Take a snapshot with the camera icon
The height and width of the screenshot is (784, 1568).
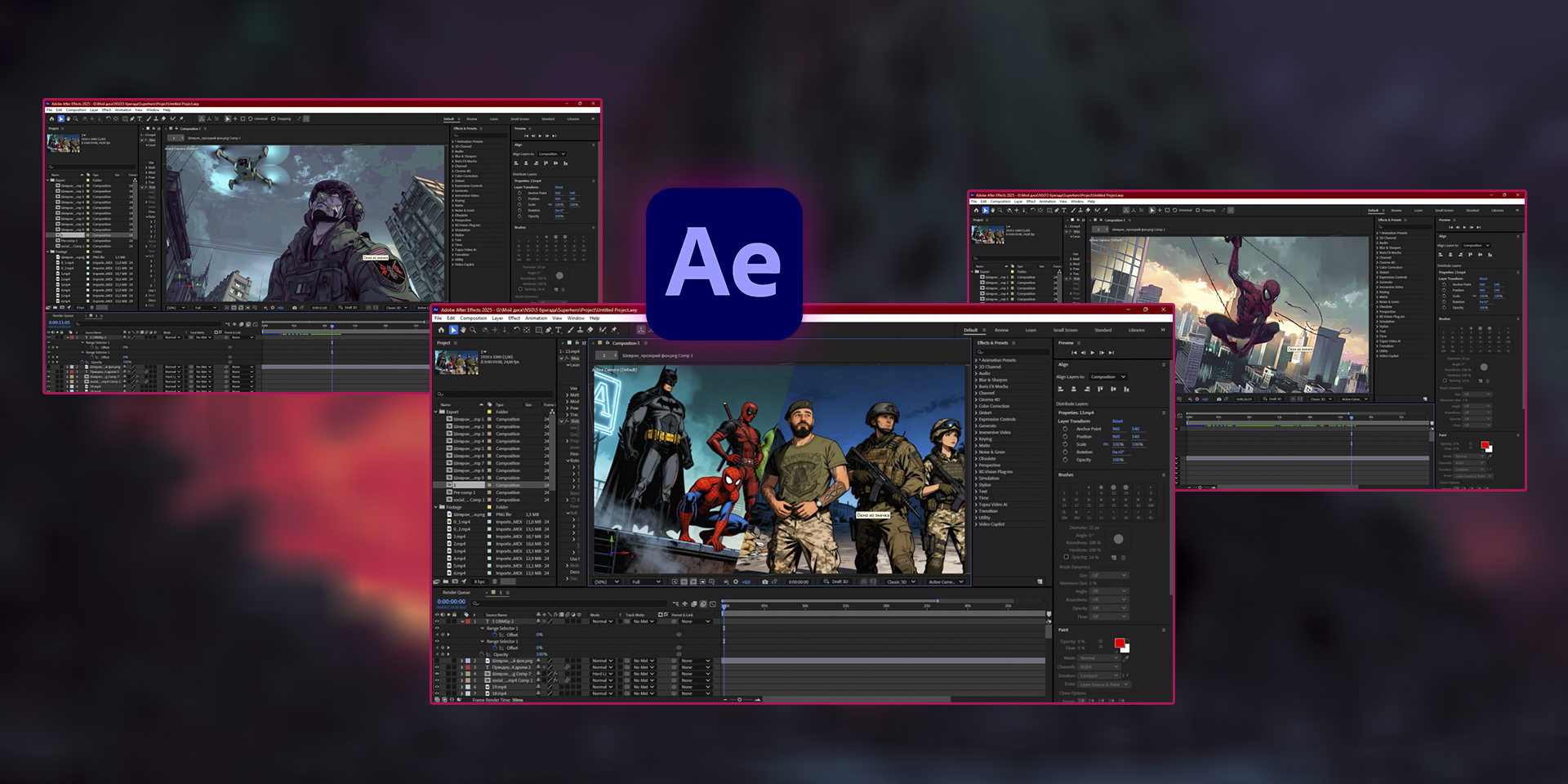click(764, 581)
